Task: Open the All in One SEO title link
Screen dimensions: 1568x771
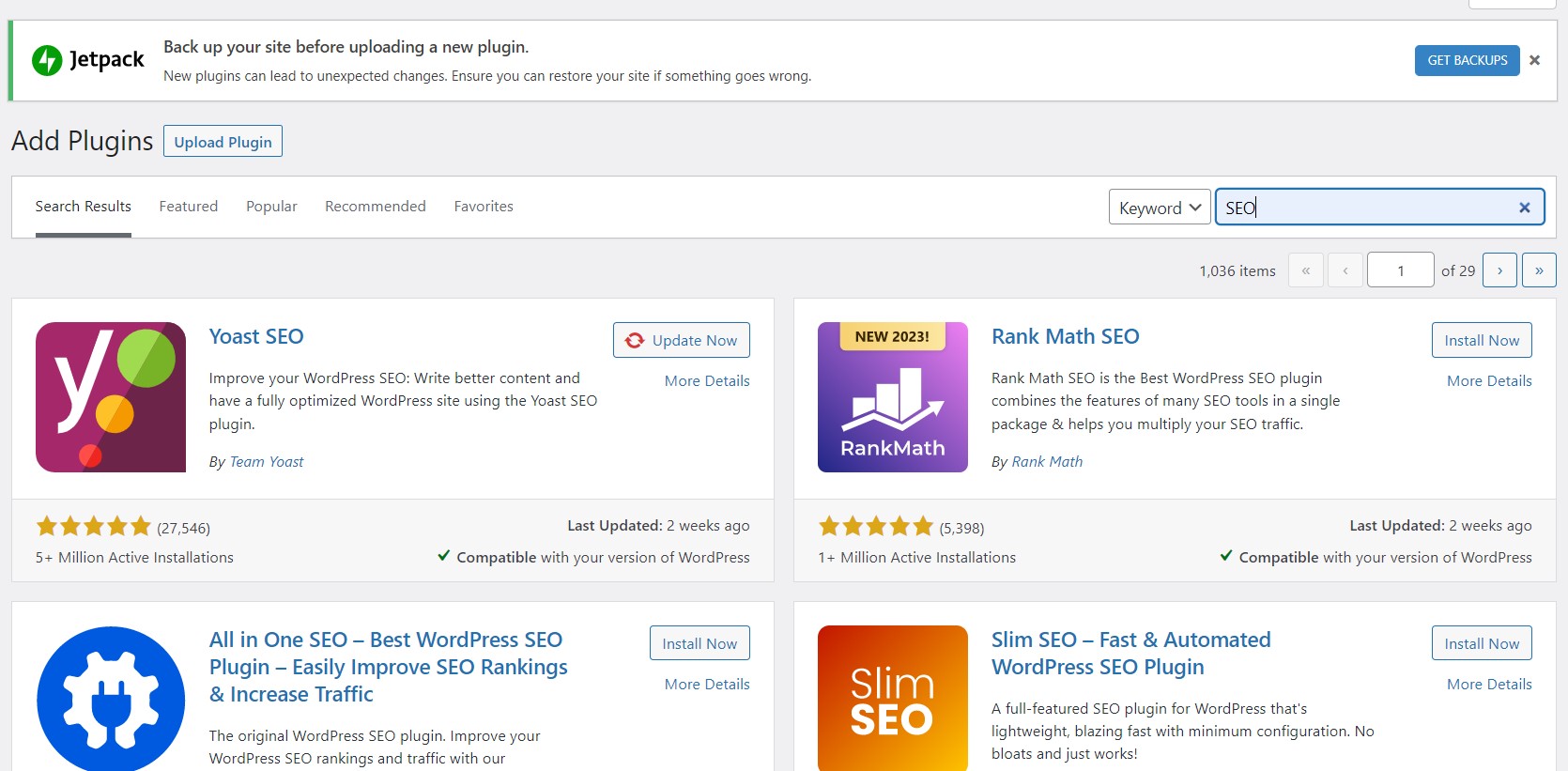Action: coord(388,667)
